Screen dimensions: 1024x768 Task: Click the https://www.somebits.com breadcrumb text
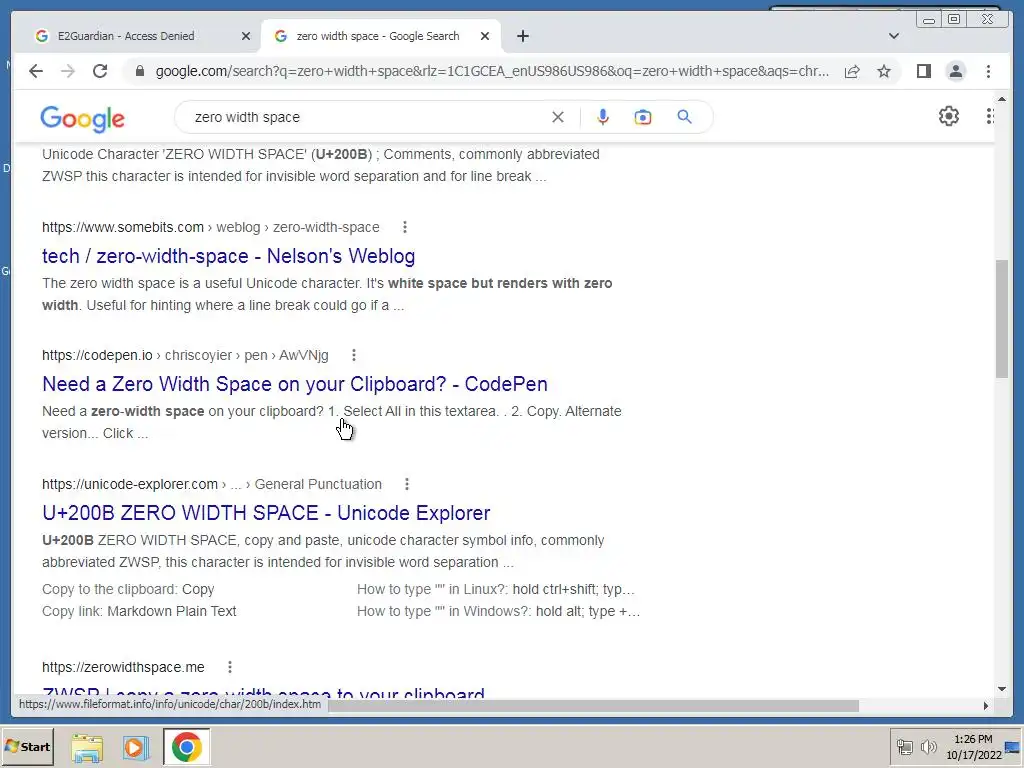[123, 227]
